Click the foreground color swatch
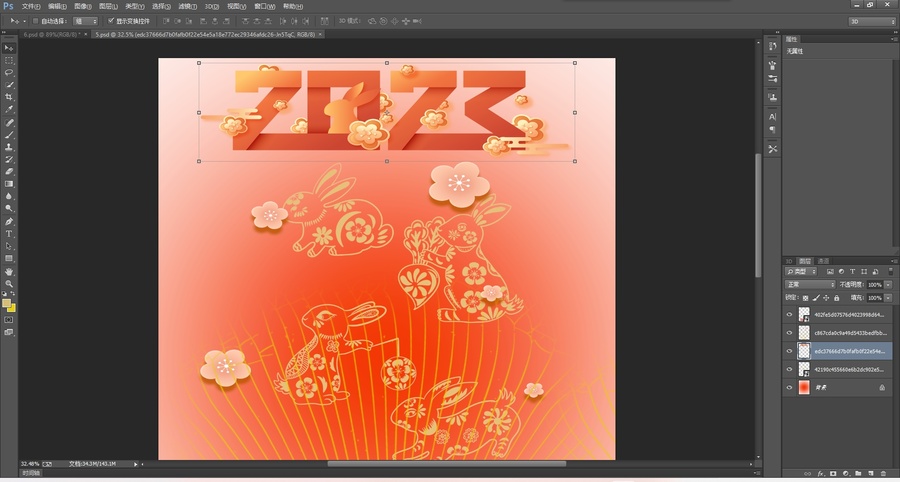 (6, 302)
